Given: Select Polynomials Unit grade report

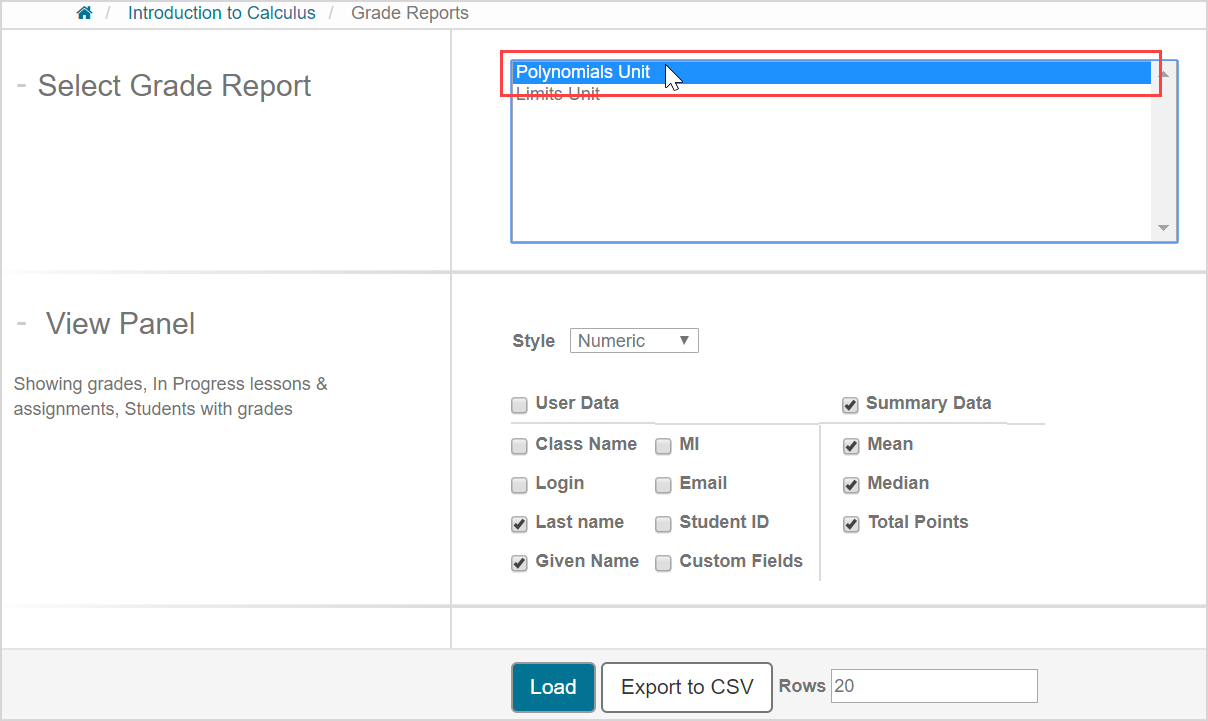Looking at the screenshot, I should 583,72.
